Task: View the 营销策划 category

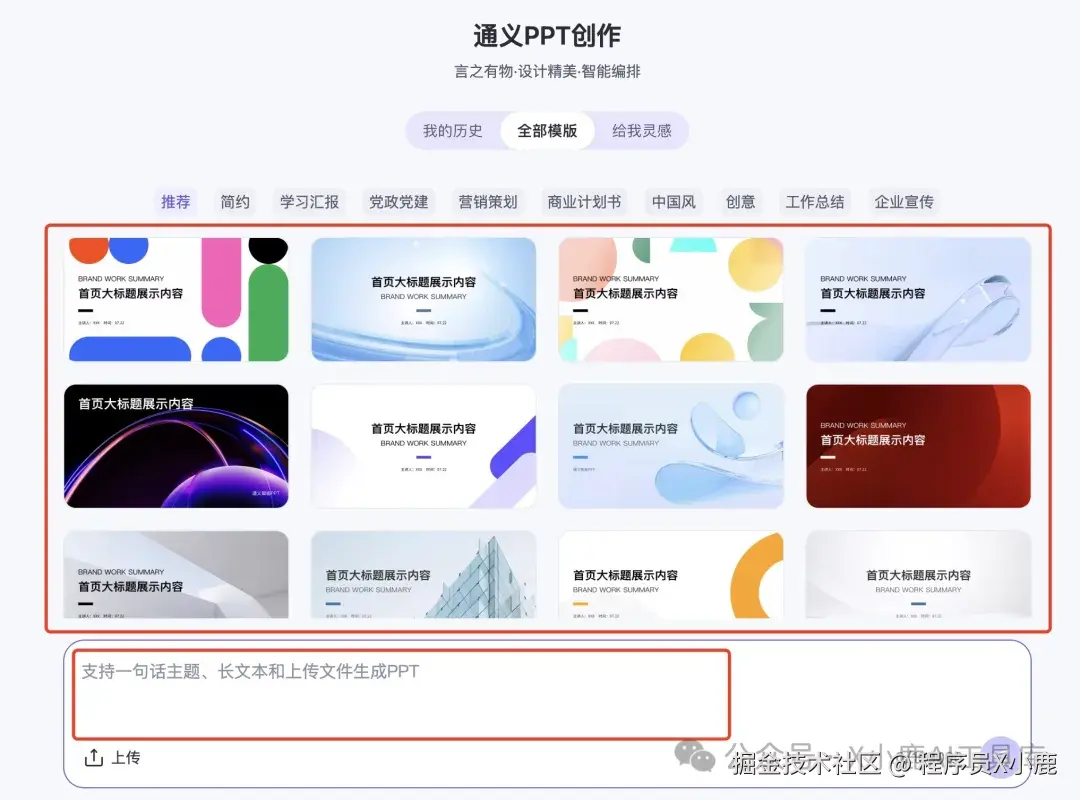Action: tap(487, 202)
